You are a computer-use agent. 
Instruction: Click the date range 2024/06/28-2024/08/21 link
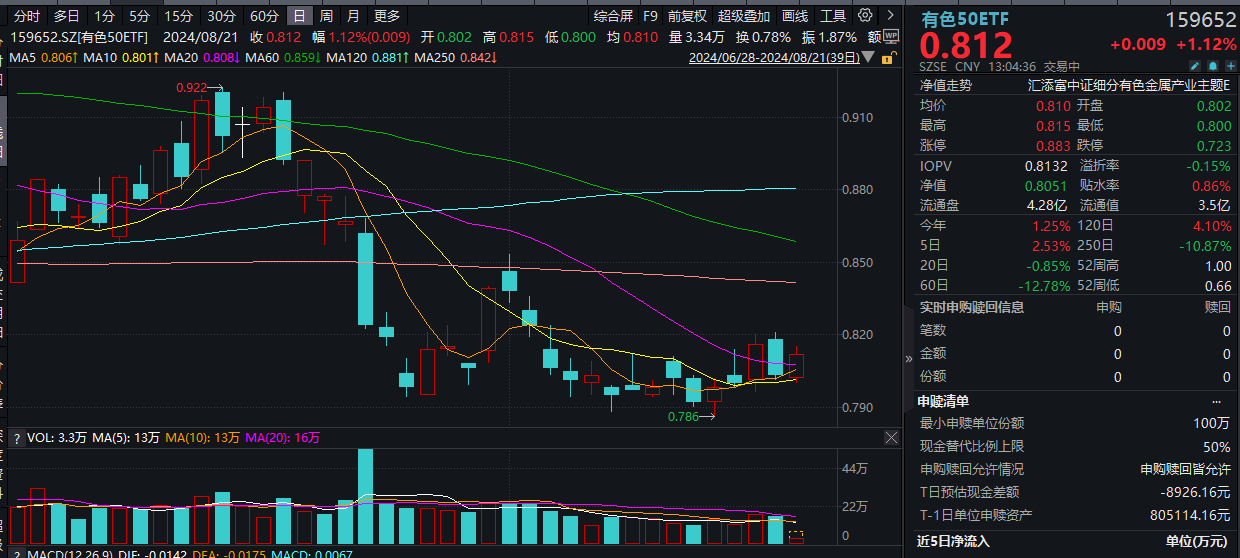point(774,58)
